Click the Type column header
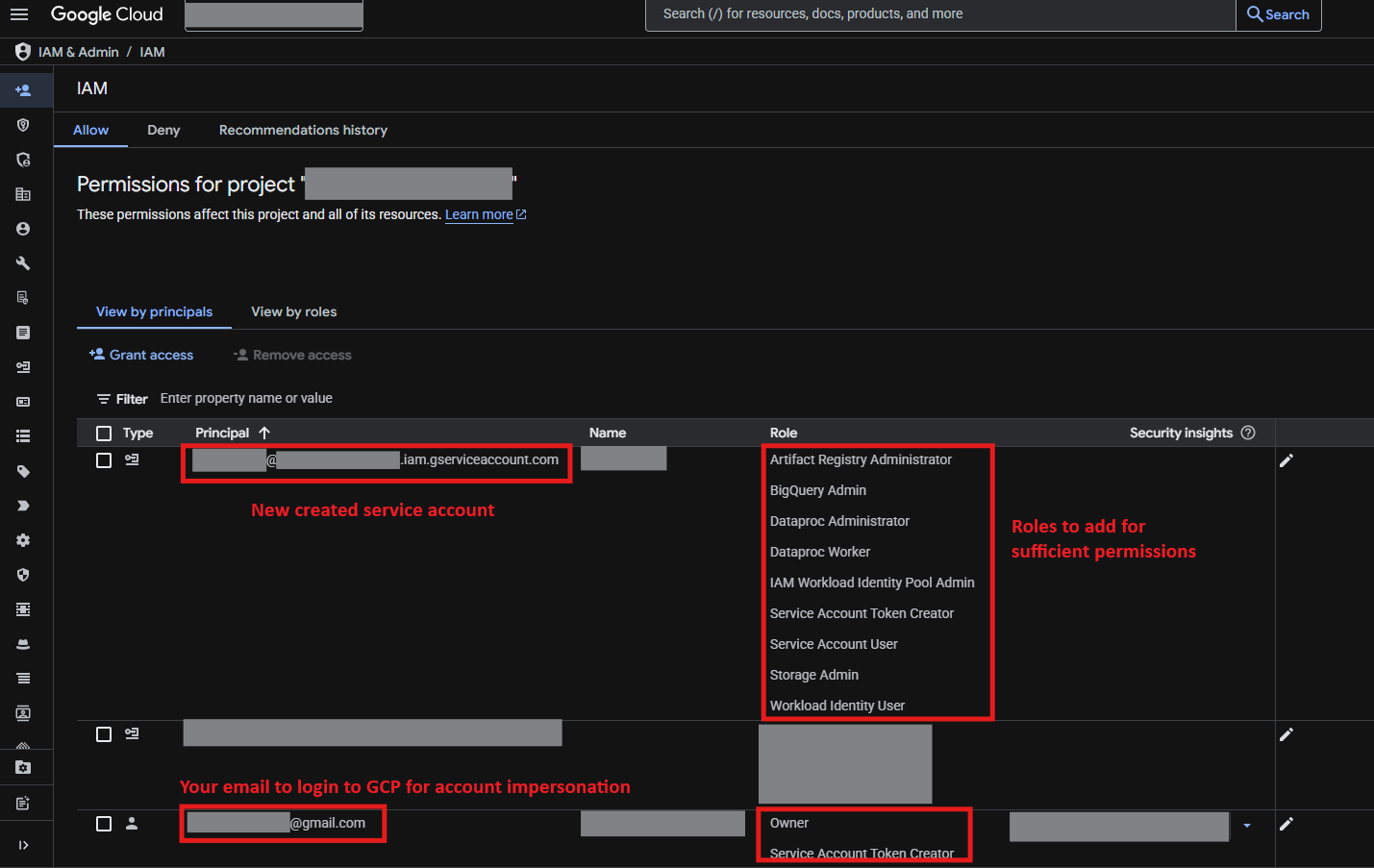The image size is (1374, 868). click(x=137, y=433)
